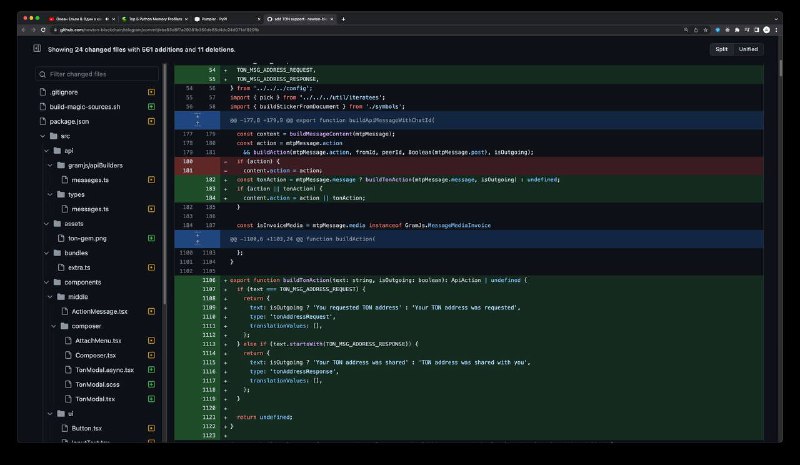Click the modified status icon beside AttachMenu.tsx
The width and height of the screenshot is (800, 465).
point(152,340)
